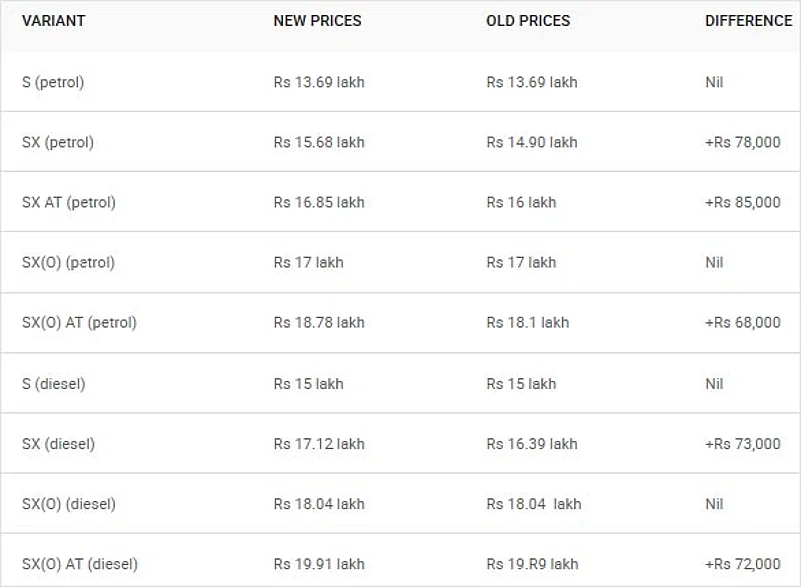Click the NEW PRICES column header
Viewport: 801px width, 587px height.
point(317,21)
